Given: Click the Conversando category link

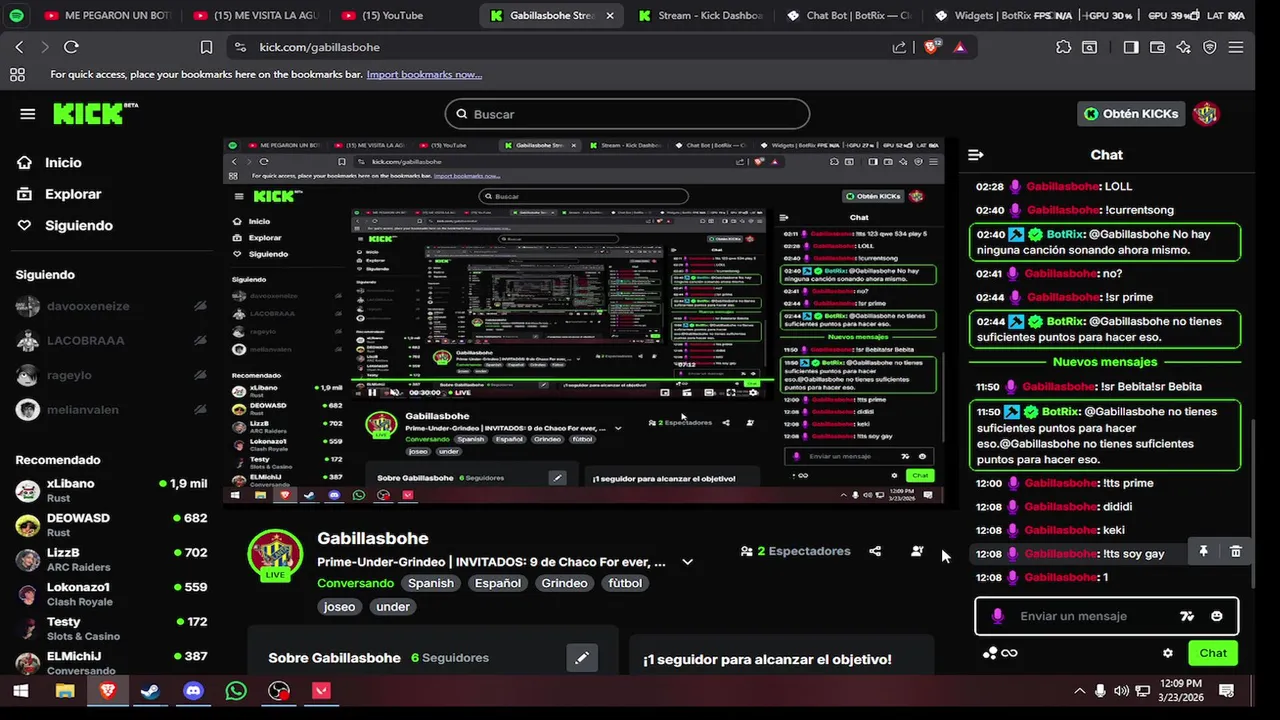Looking at the screenshot, I should tap(355, 583).
